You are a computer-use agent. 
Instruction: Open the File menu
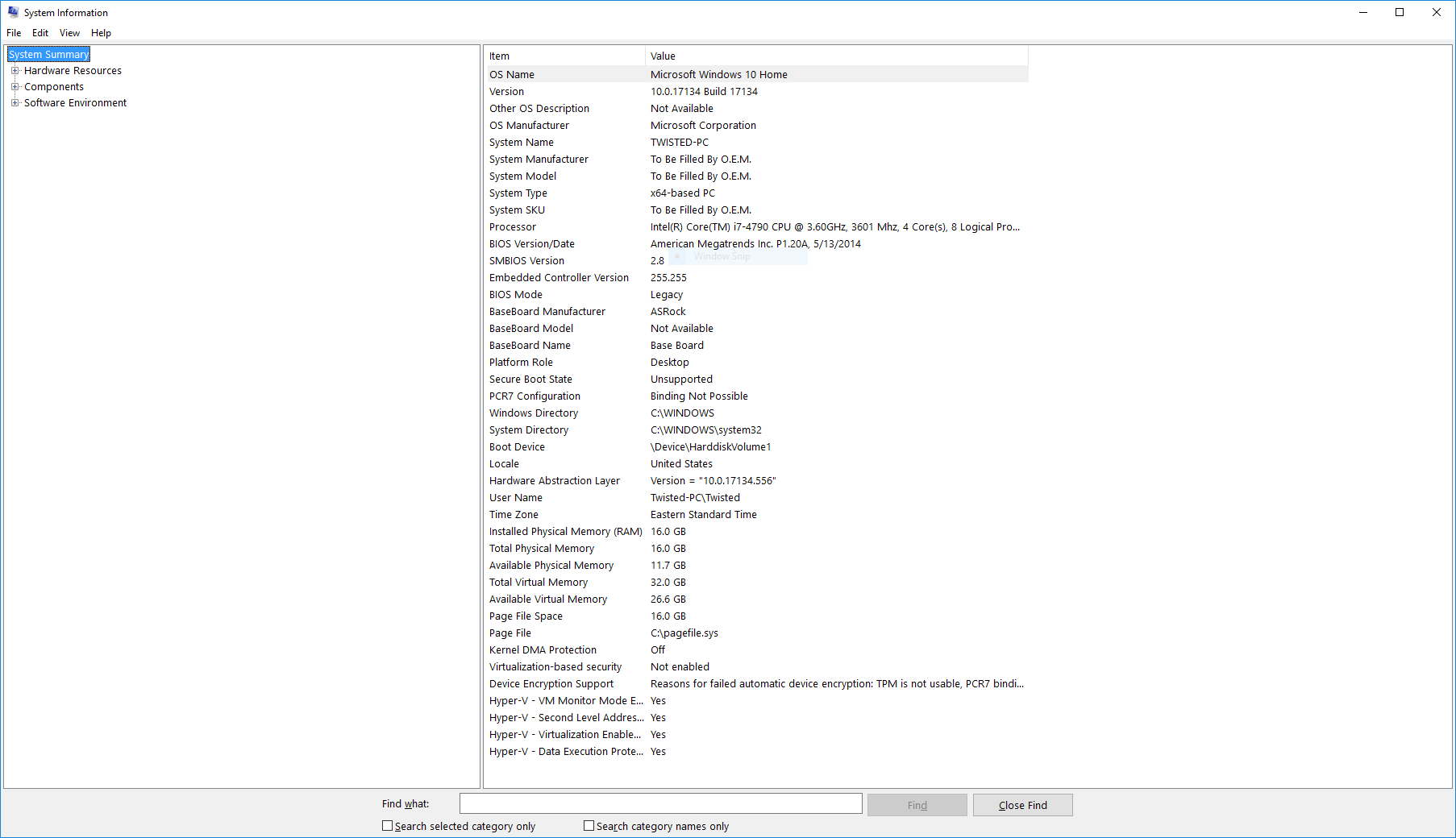(13, 32)
